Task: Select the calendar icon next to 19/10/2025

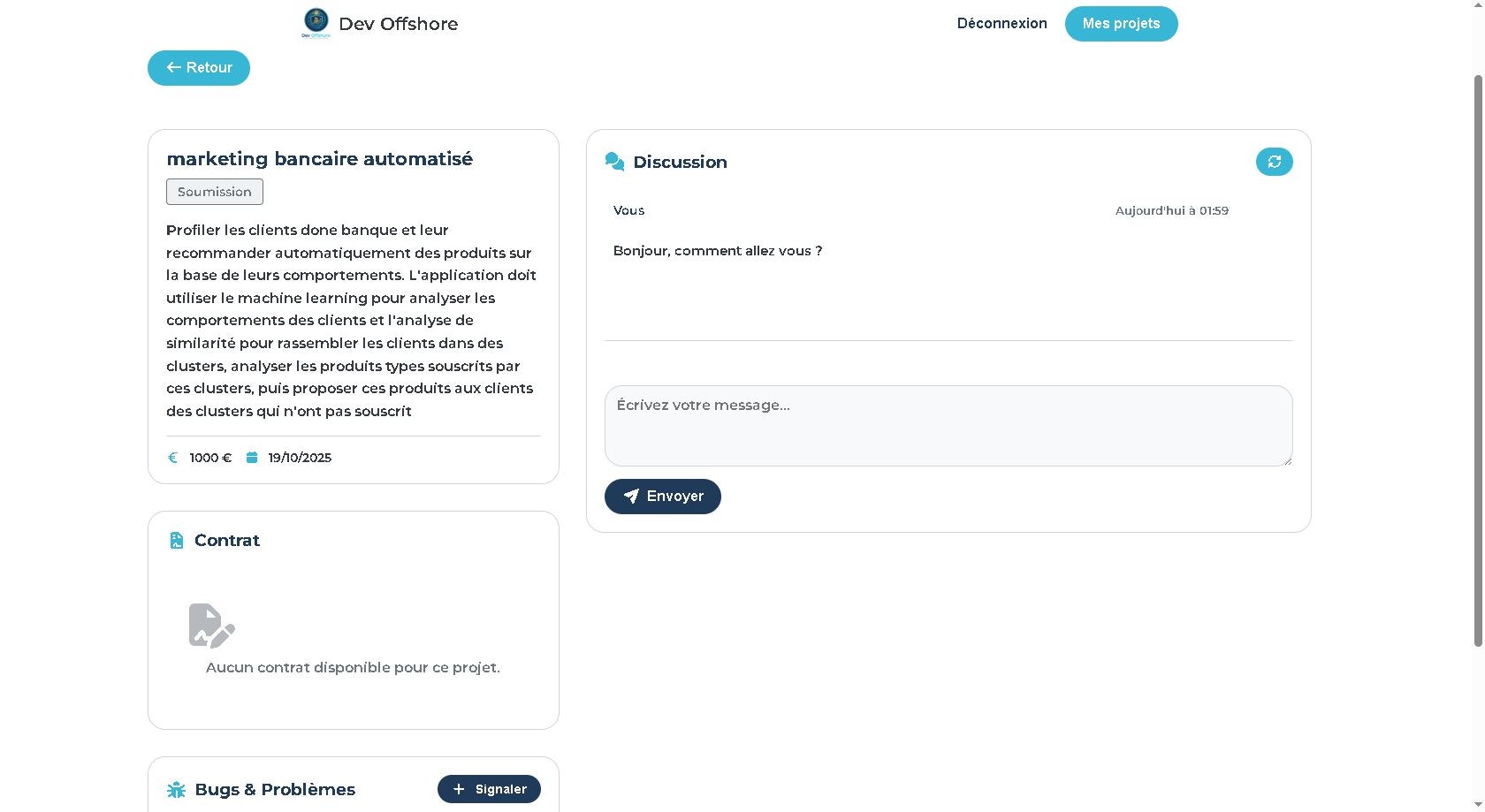Action: pyautogui.click(x=252, y=458)
